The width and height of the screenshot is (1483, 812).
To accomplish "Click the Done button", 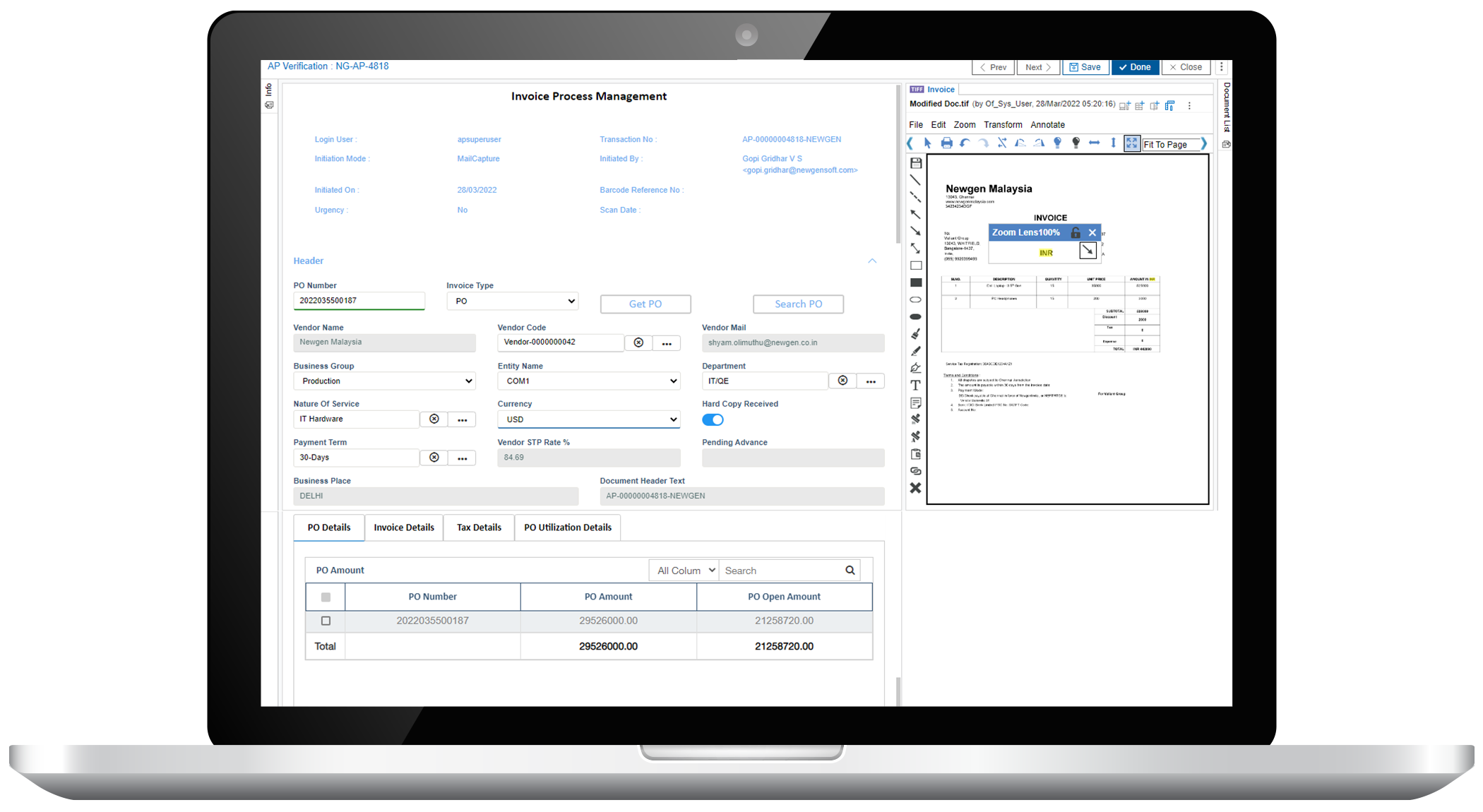I will point(1136,67).
